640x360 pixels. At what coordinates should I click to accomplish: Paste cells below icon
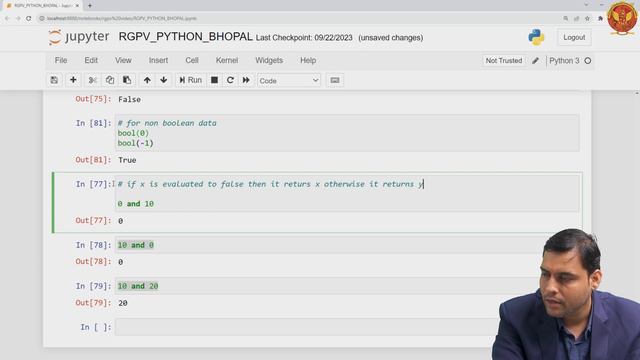pyautogui.click(x=127, y=80)
